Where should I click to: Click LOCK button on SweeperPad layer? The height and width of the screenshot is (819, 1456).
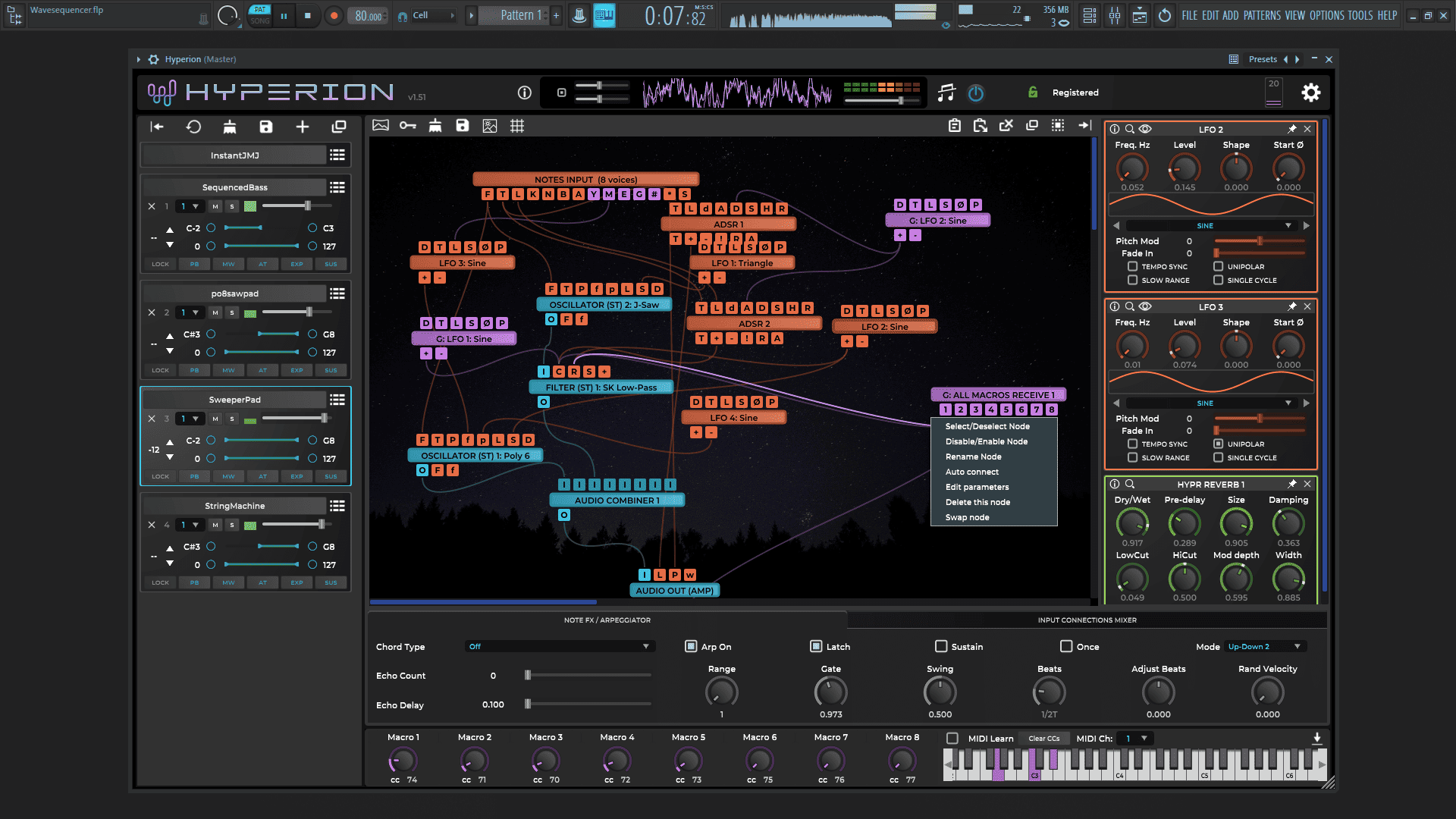(160, 476)
